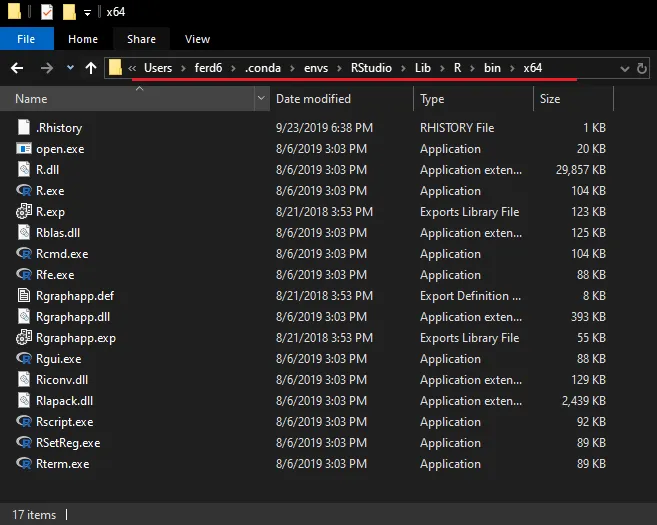
Task: Click the Rscript.exe icon in list
Action: 25,422
